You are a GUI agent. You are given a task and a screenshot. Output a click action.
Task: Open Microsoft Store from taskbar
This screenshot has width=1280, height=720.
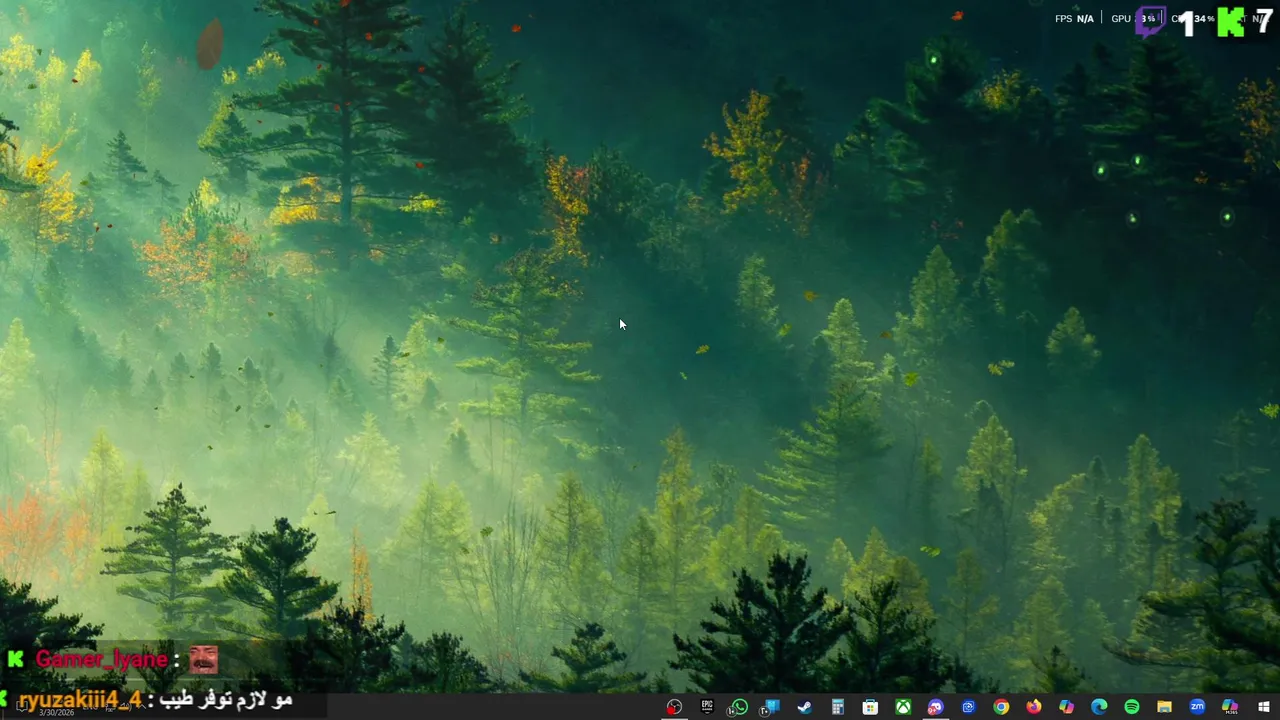coord(870,707)
